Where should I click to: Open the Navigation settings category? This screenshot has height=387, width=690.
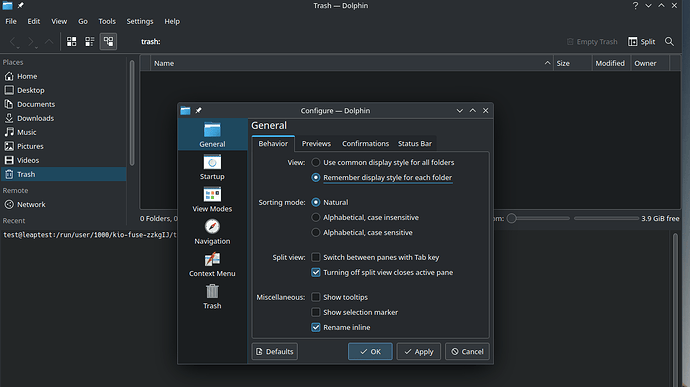pyautogui.click(x=212, y=232)
